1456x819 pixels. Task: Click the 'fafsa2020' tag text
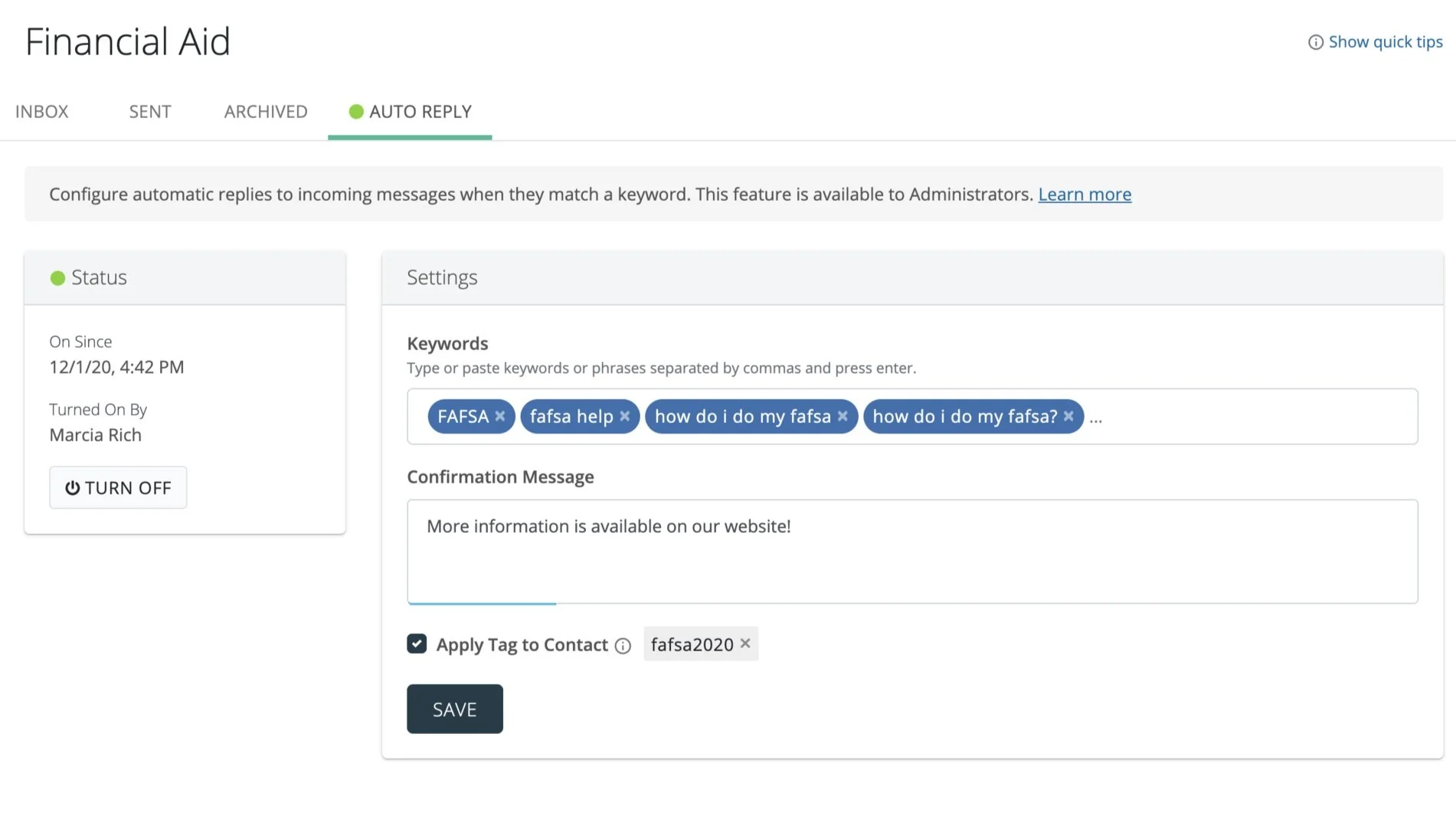point(692,645)
